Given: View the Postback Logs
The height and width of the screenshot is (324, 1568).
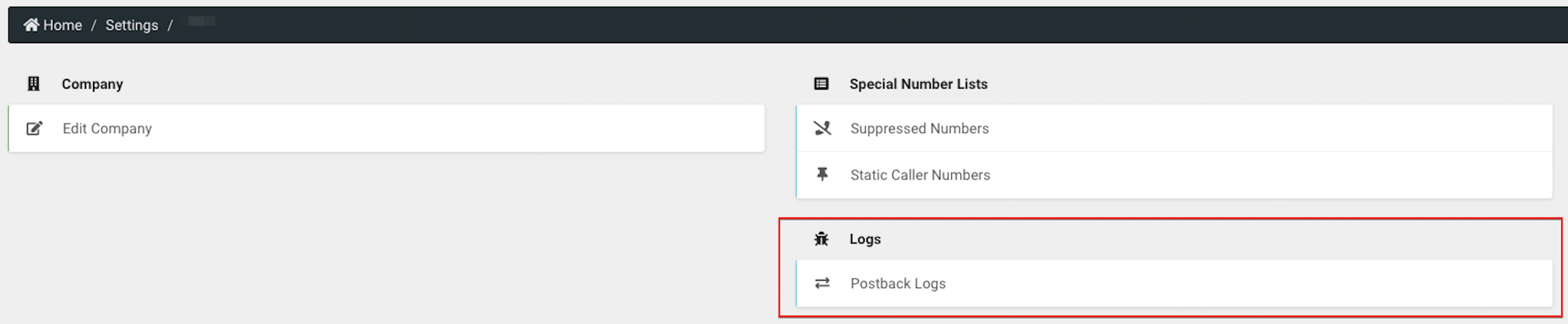Looking at the screenshot, I should (x=898, y=283).
